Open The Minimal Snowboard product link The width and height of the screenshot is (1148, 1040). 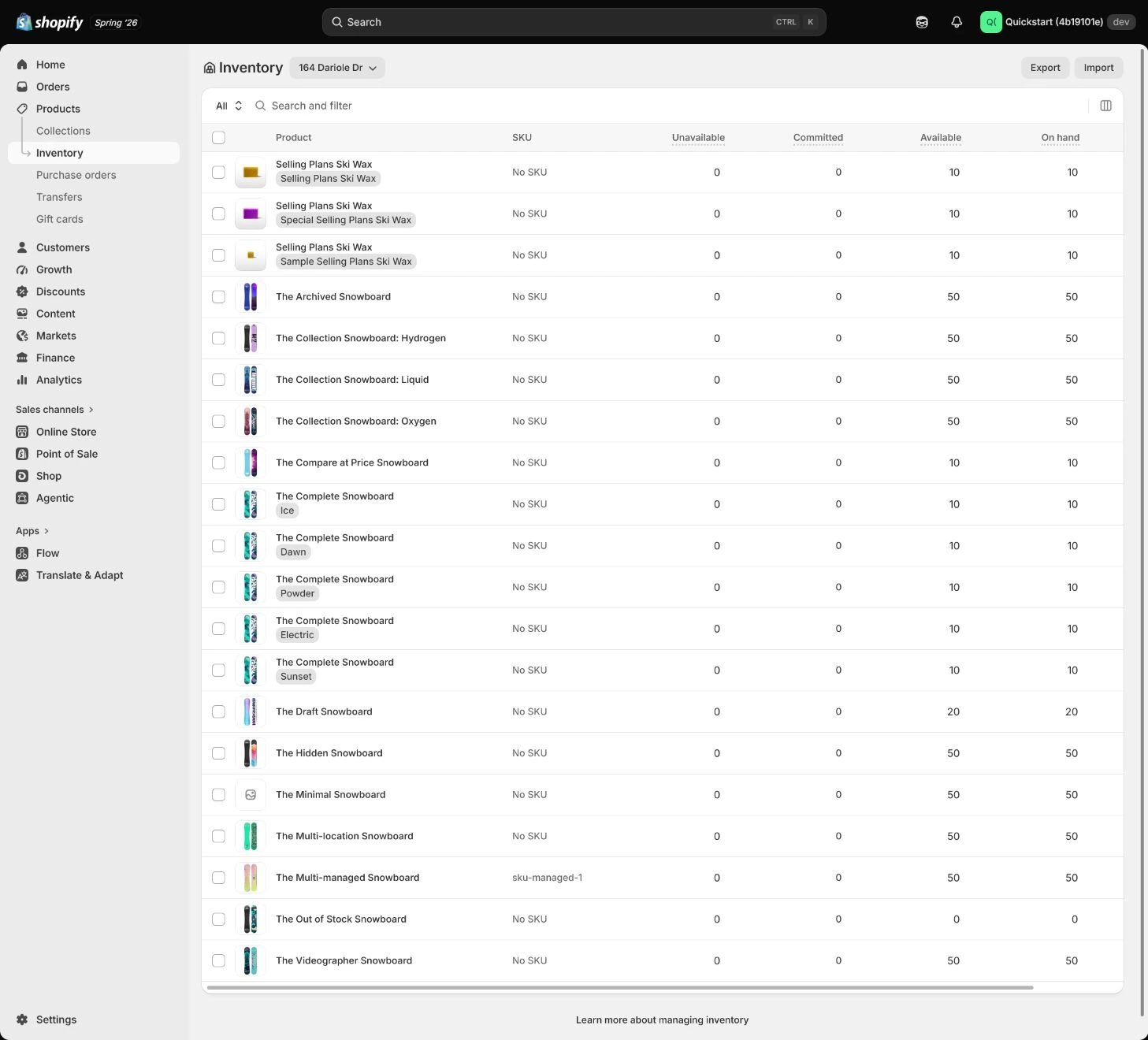point(330,795)
